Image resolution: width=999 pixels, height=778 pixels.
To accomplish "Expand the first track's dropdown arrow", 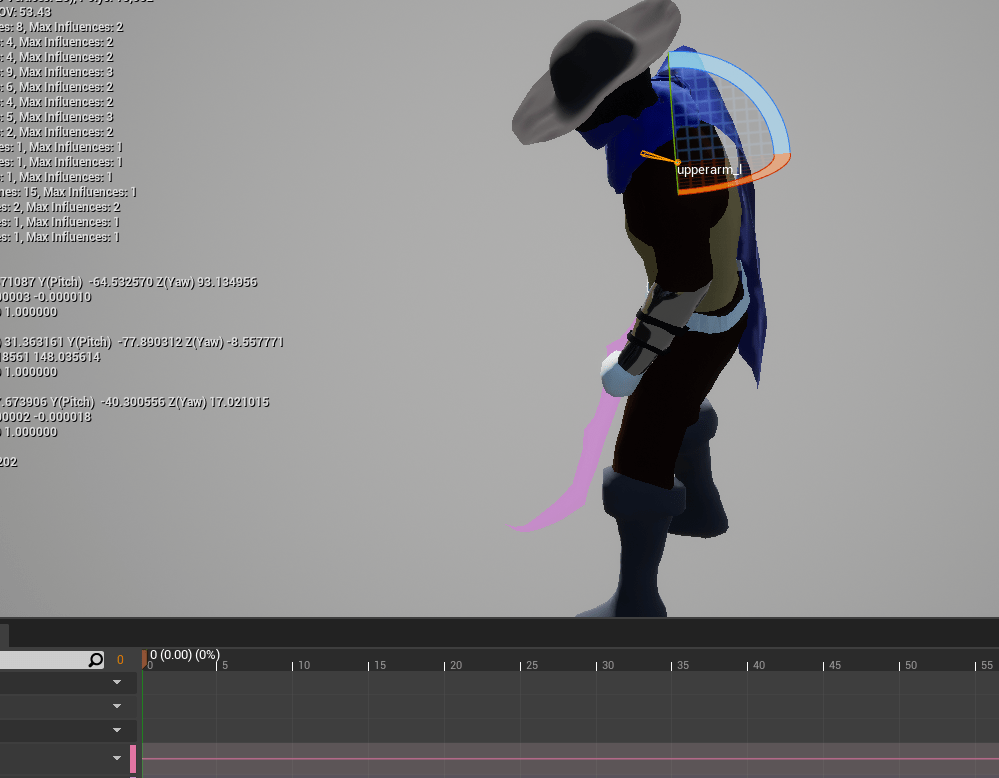I will (x=117, y=682).
